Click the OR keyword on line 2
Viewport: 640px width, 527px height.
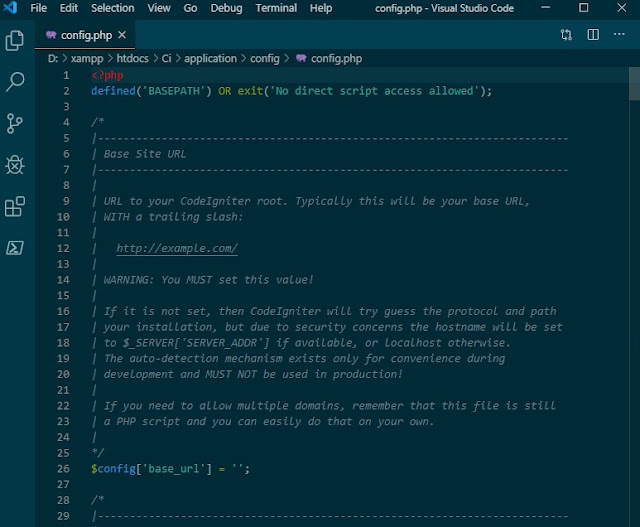pyautogui.click(x=224, y=91)
